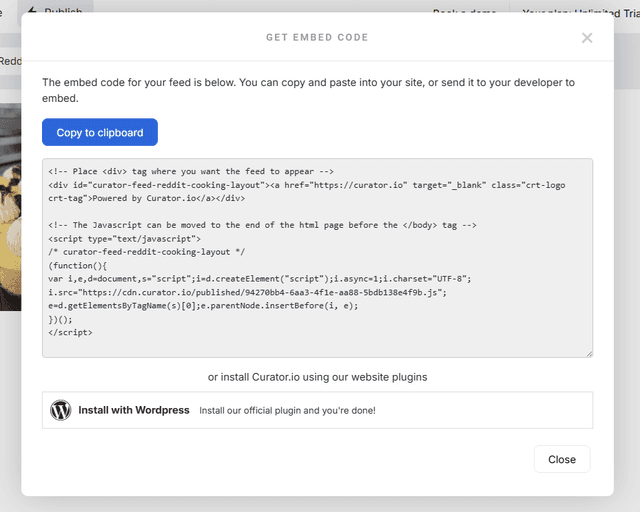Click inside the embed code text area
Viewport: 640px width, 512px height.
[317, 258]
